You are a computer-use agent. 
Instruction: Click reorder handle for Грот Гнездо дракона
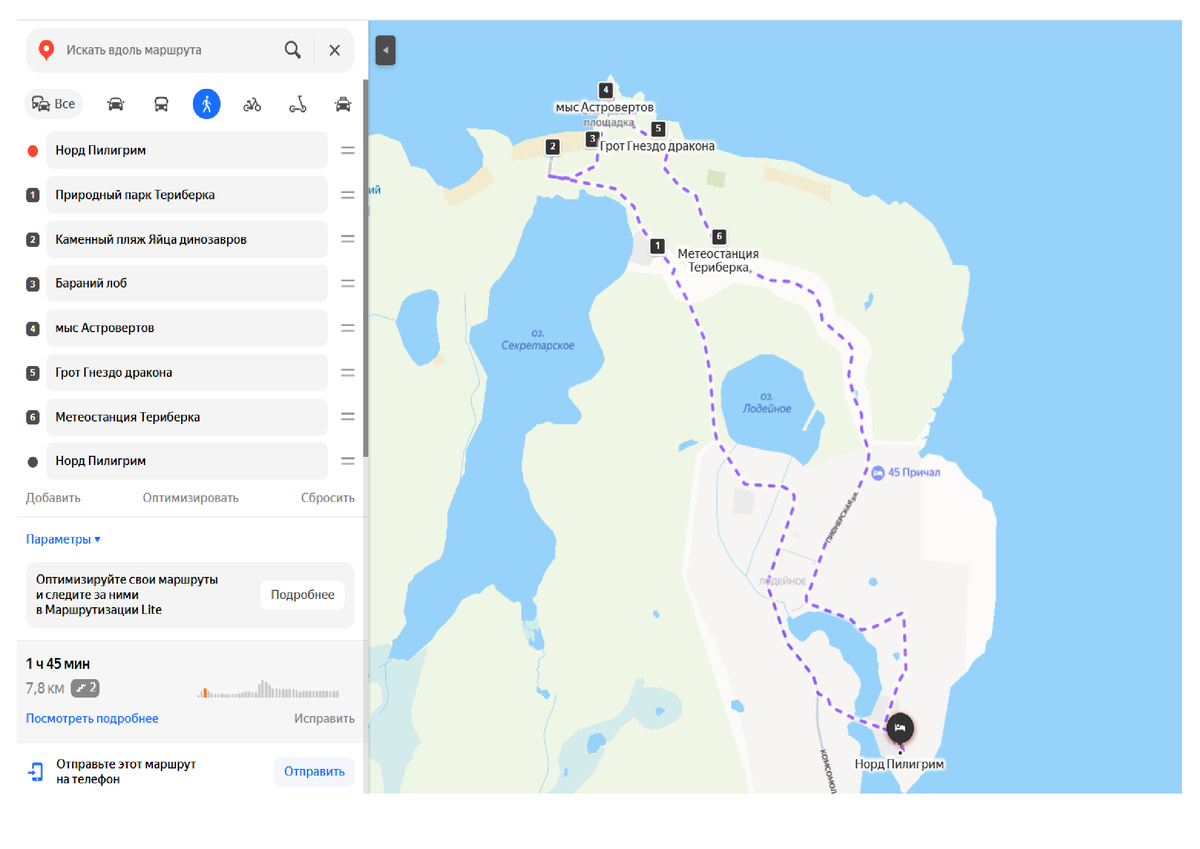tap(348, 373)
